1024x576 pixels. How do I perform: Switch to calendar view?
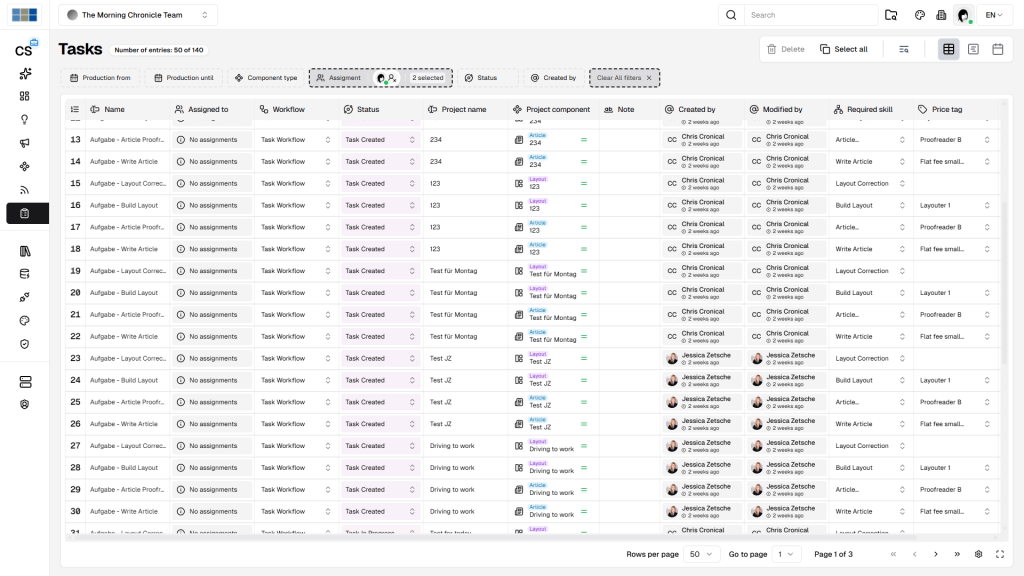[x=997, y=49]
